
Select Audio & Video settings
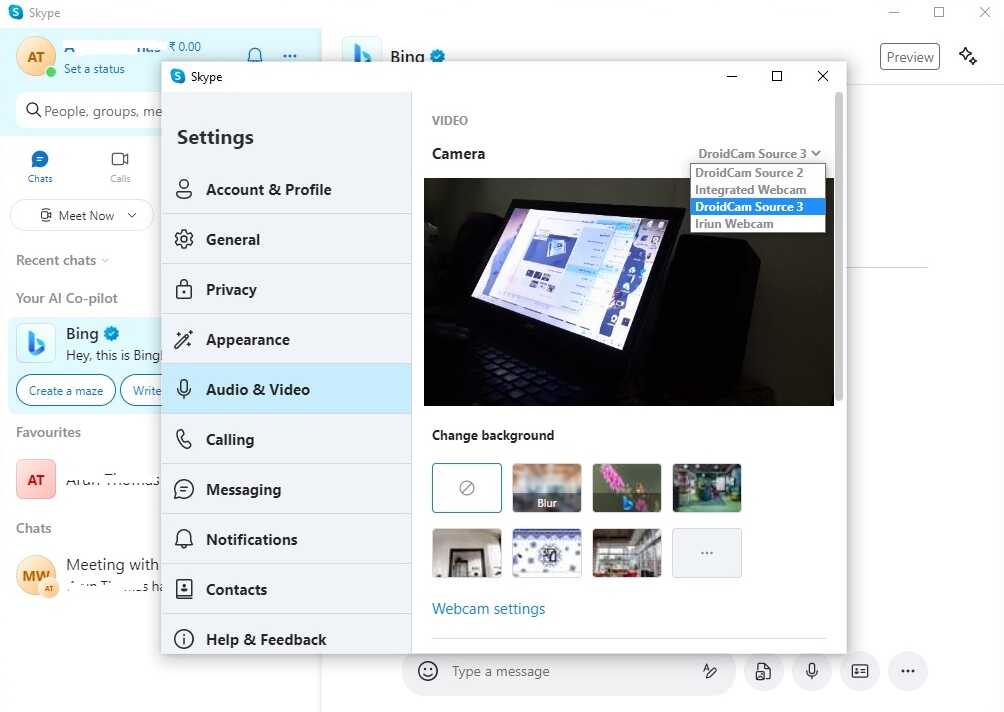click(x=286, y=389)
